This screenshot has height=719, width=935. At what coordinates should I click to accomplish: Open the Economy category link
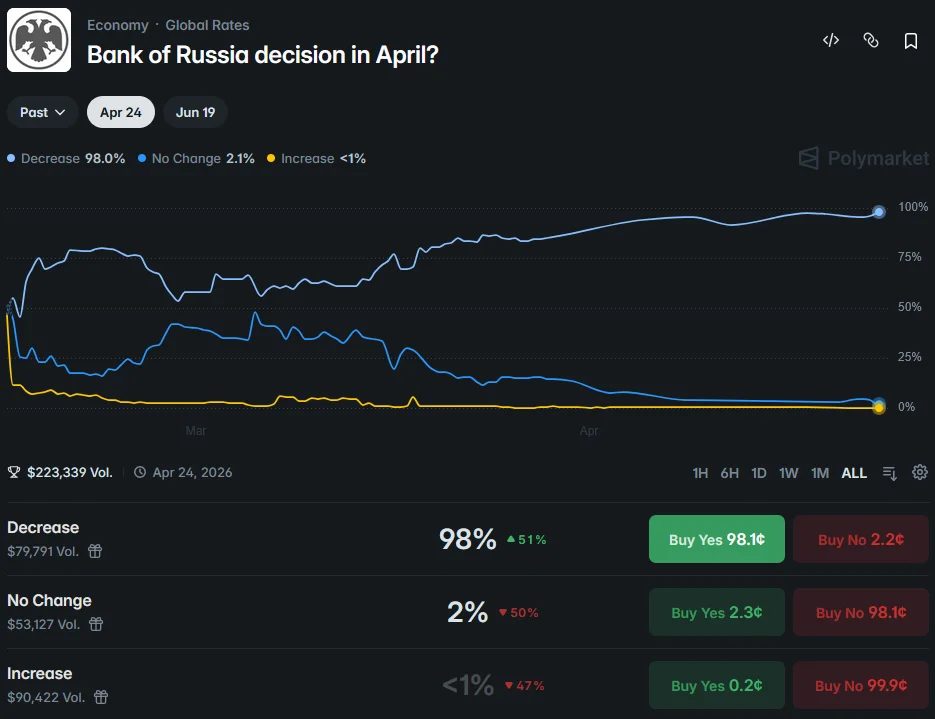coord(117,25)
